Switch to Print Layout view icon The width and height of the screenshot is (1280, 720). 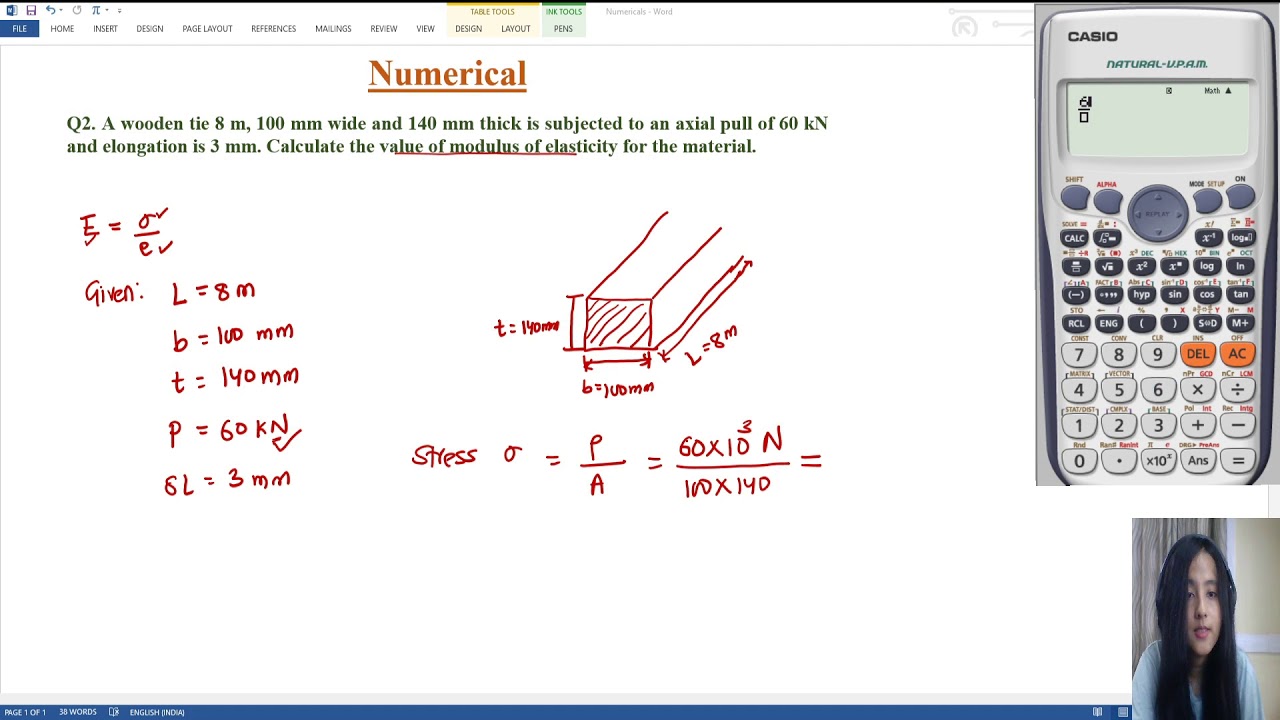1123,712
